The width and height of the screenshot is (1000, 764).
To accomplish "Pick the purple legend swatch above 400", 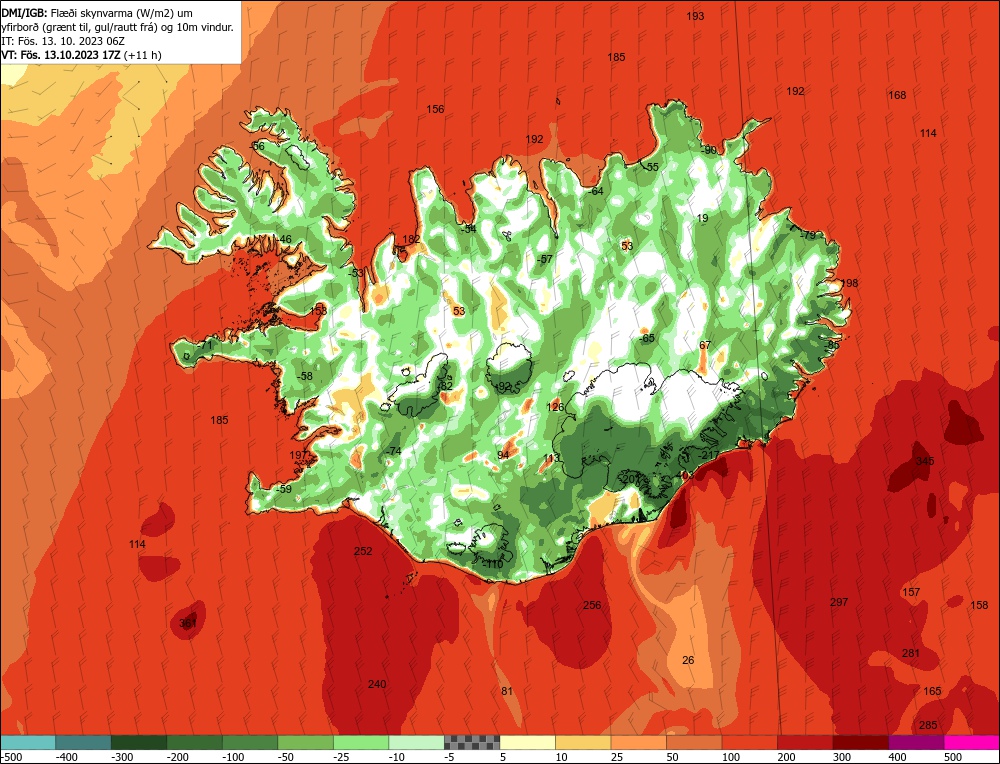I will 916,742.
